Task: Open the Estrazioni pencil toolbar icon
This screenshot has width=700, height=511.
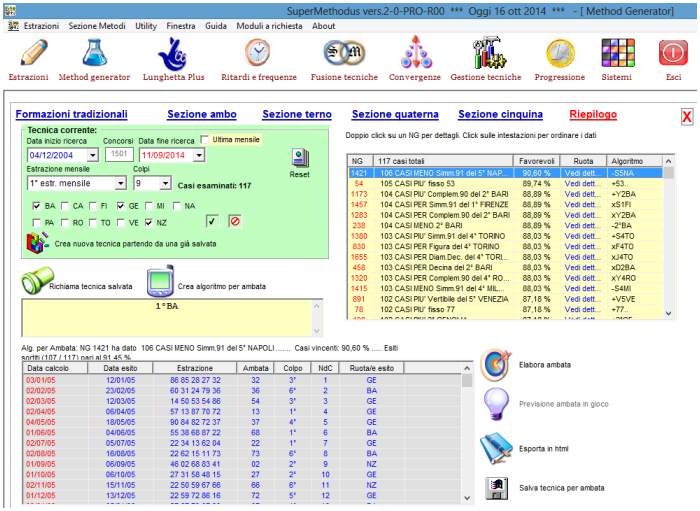Action: pos(32,53)
